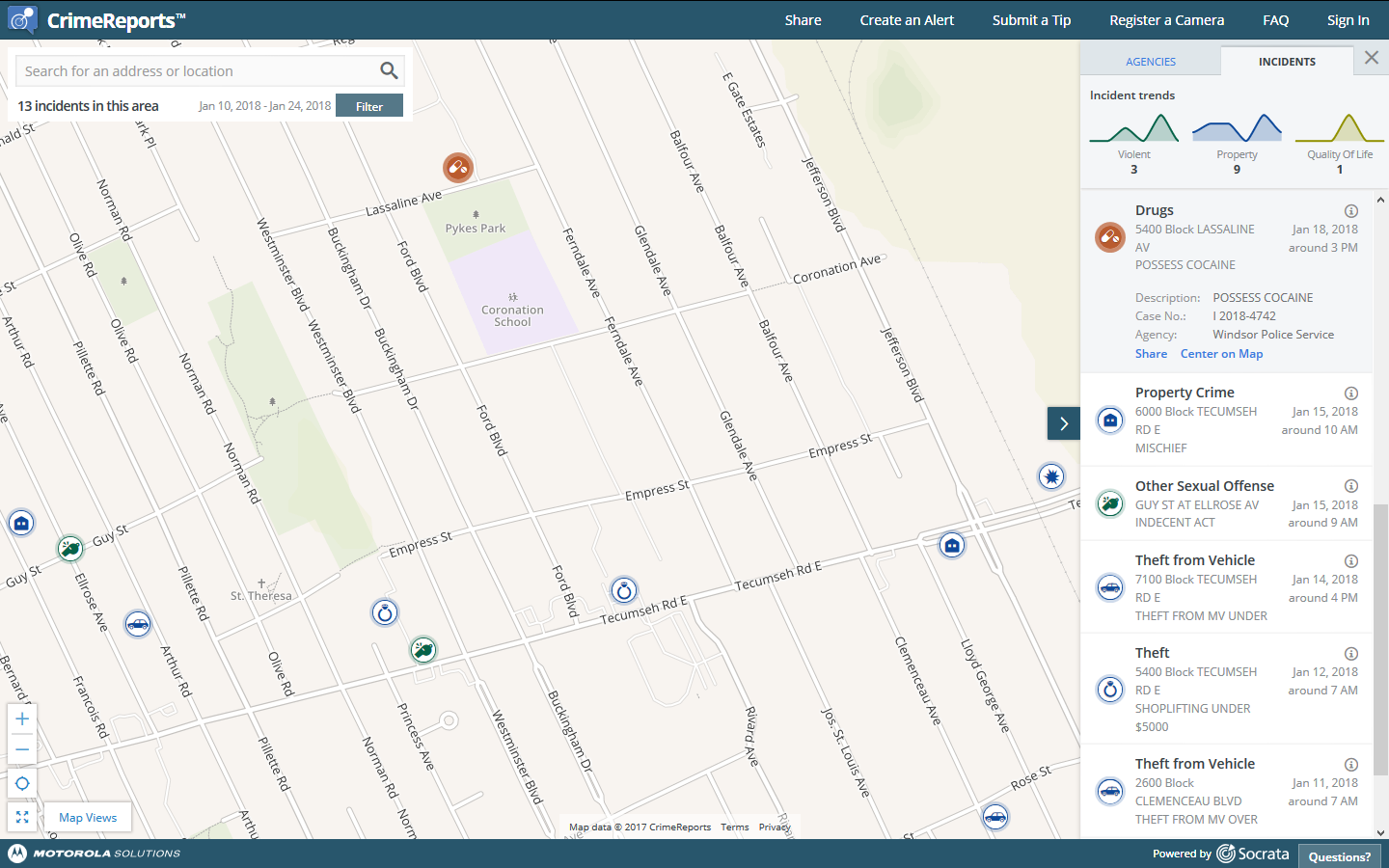Collapse the side panel with chevron
The image size is (1389, 868).
pos(1064,423)
